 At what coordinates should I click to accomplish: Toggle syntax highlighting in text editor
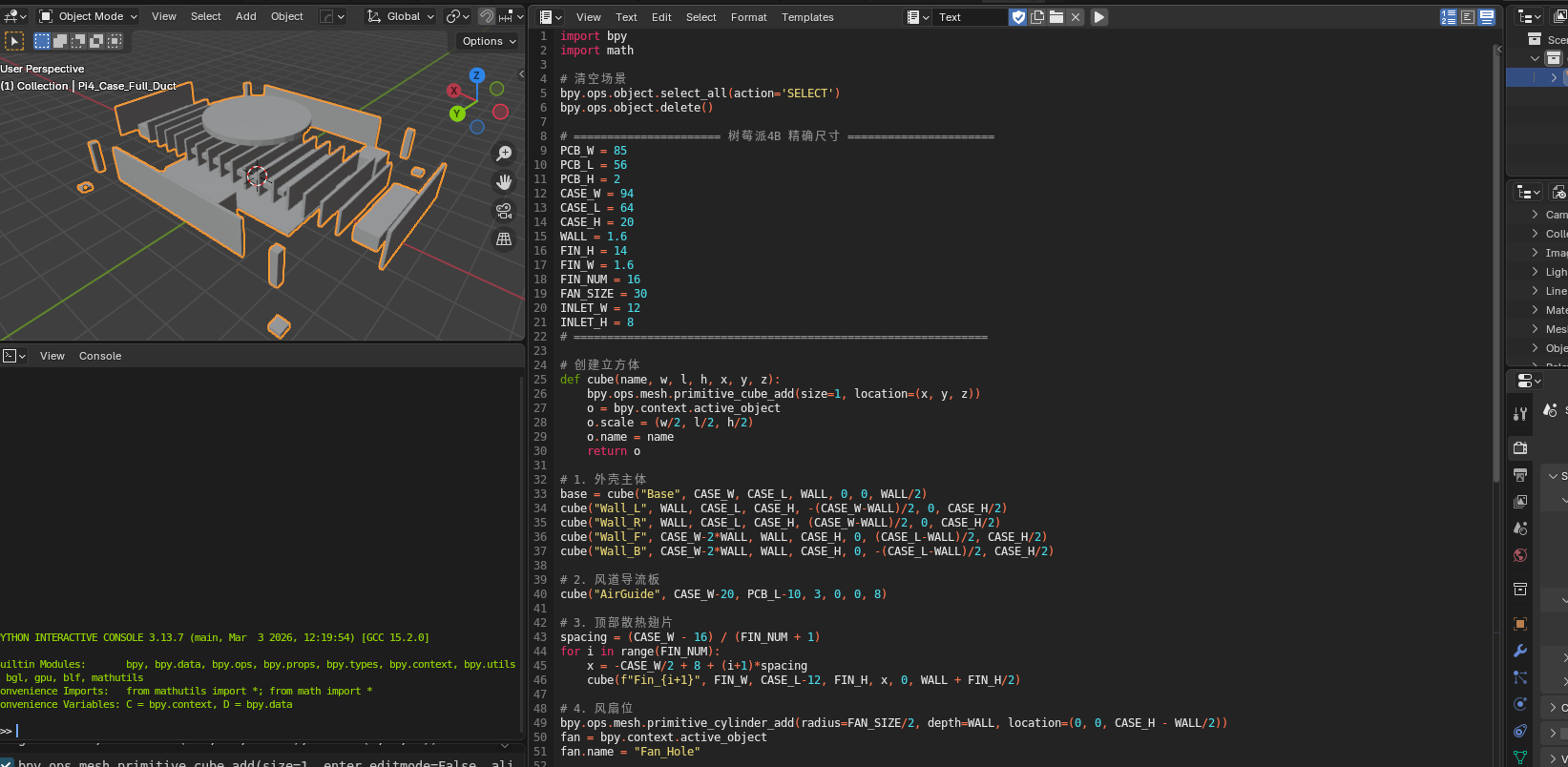coord(1487,17)
